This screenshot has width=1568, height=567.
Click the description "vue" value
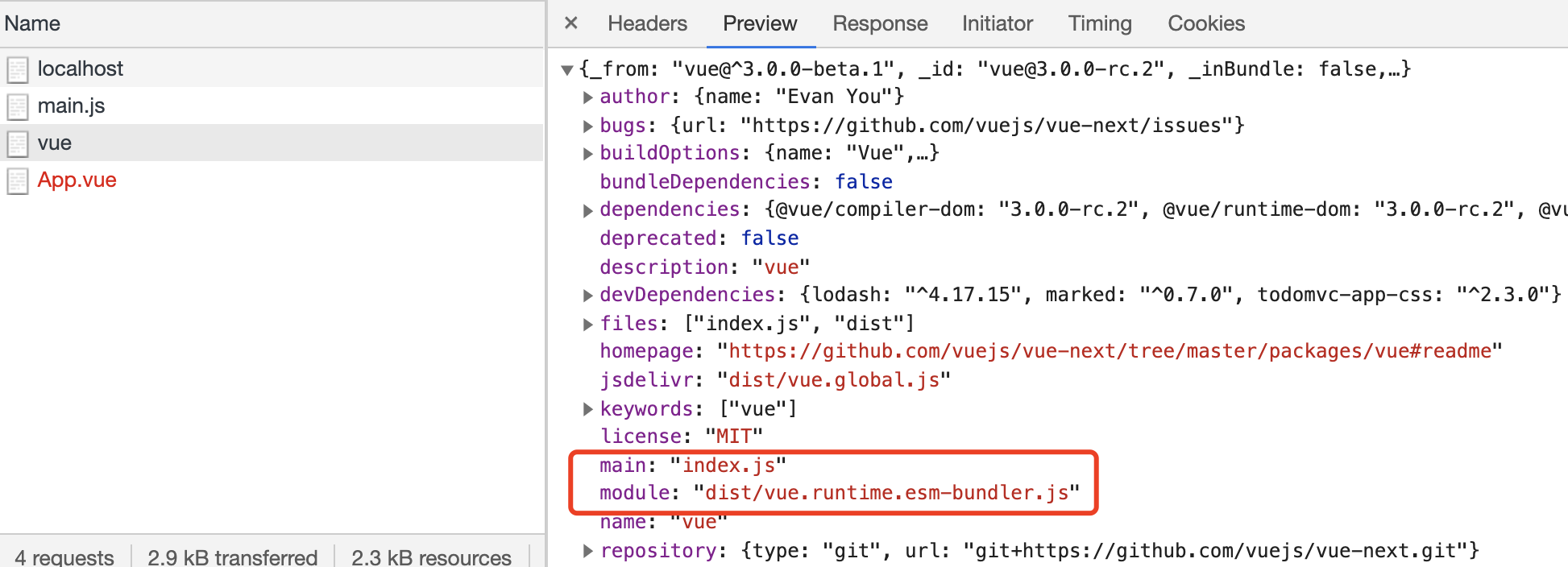coord(781,267)
